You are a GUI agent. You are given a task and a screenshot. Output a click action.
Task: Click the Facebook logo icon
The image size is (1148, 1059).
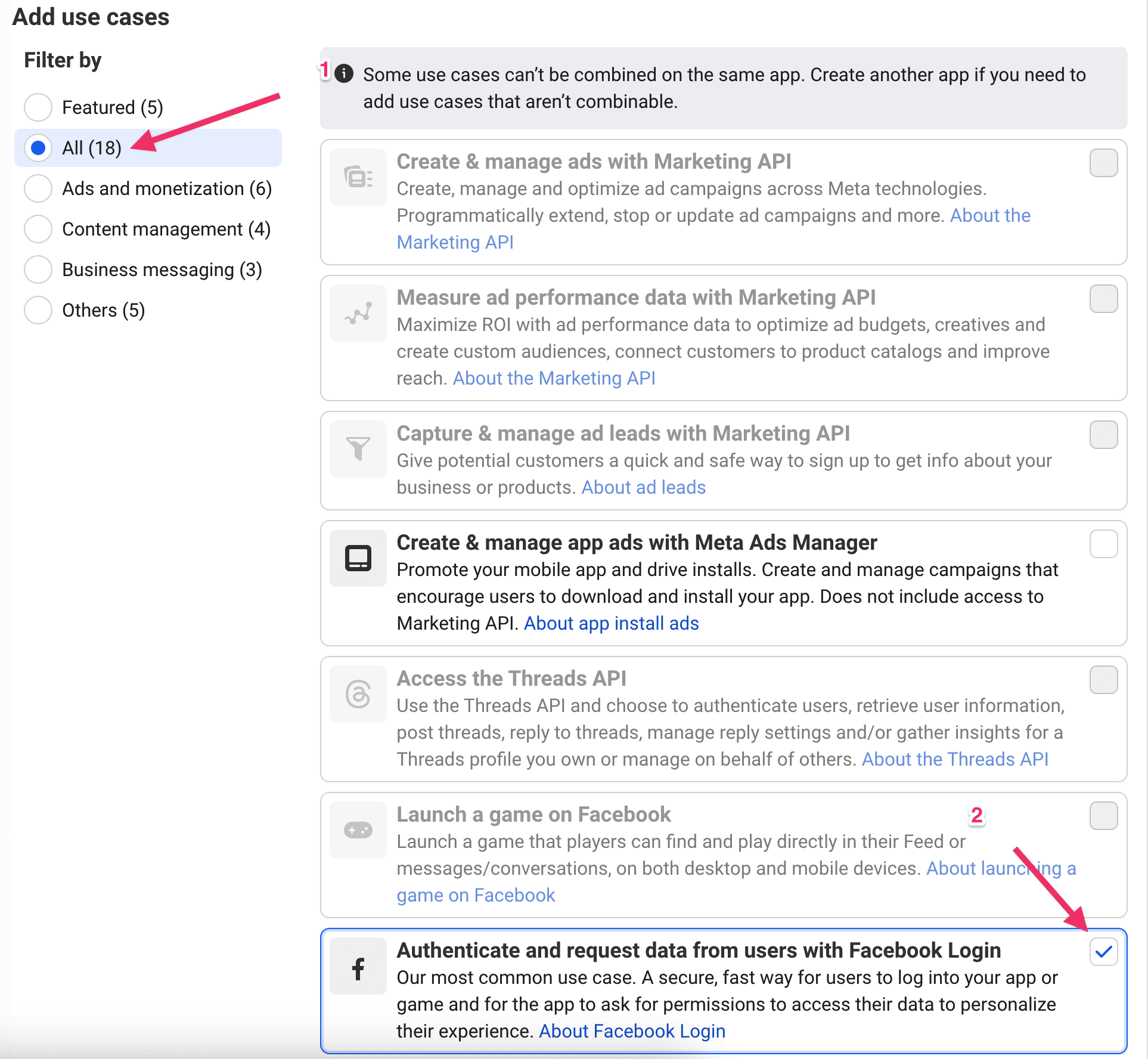click(358, 966)
